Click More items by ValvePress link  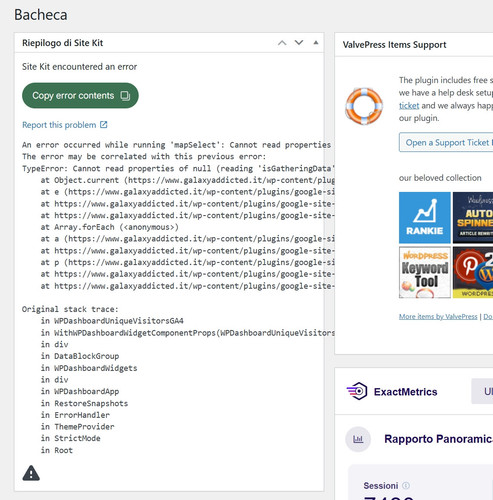coord(438,317)
